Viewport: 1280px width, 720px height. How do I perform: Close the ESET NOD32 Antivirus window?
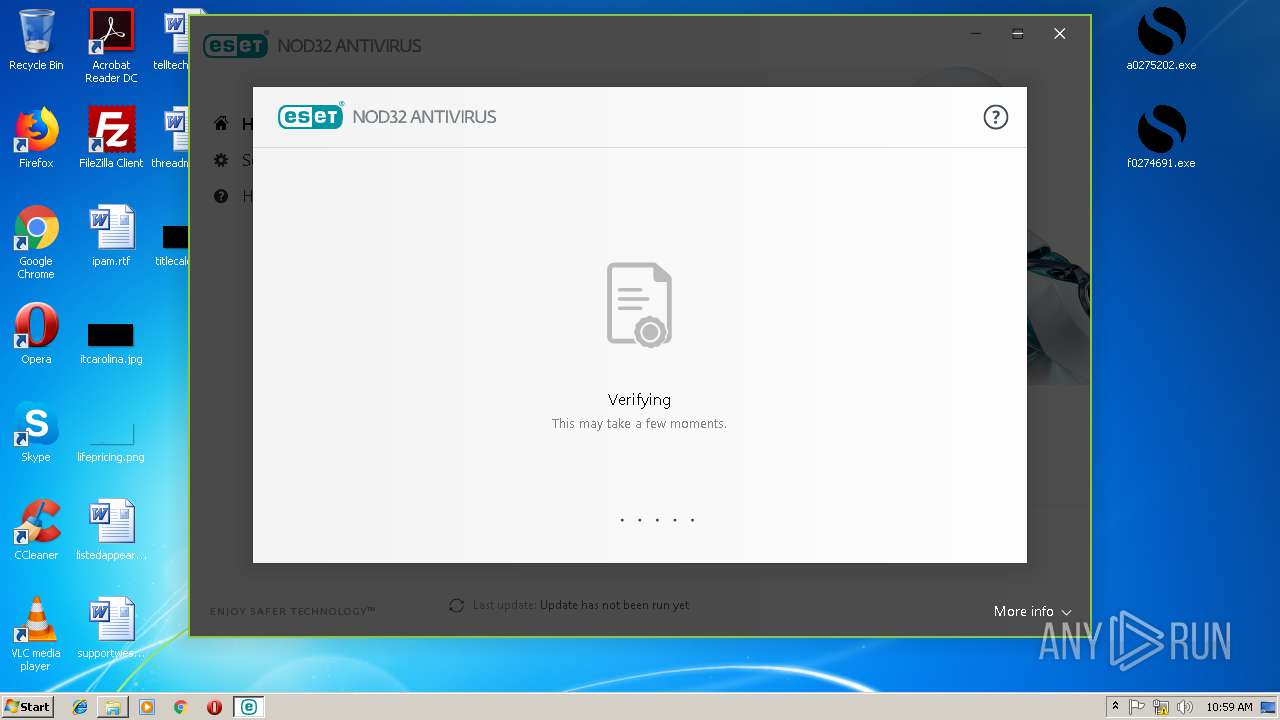[x=1059, y=34]
